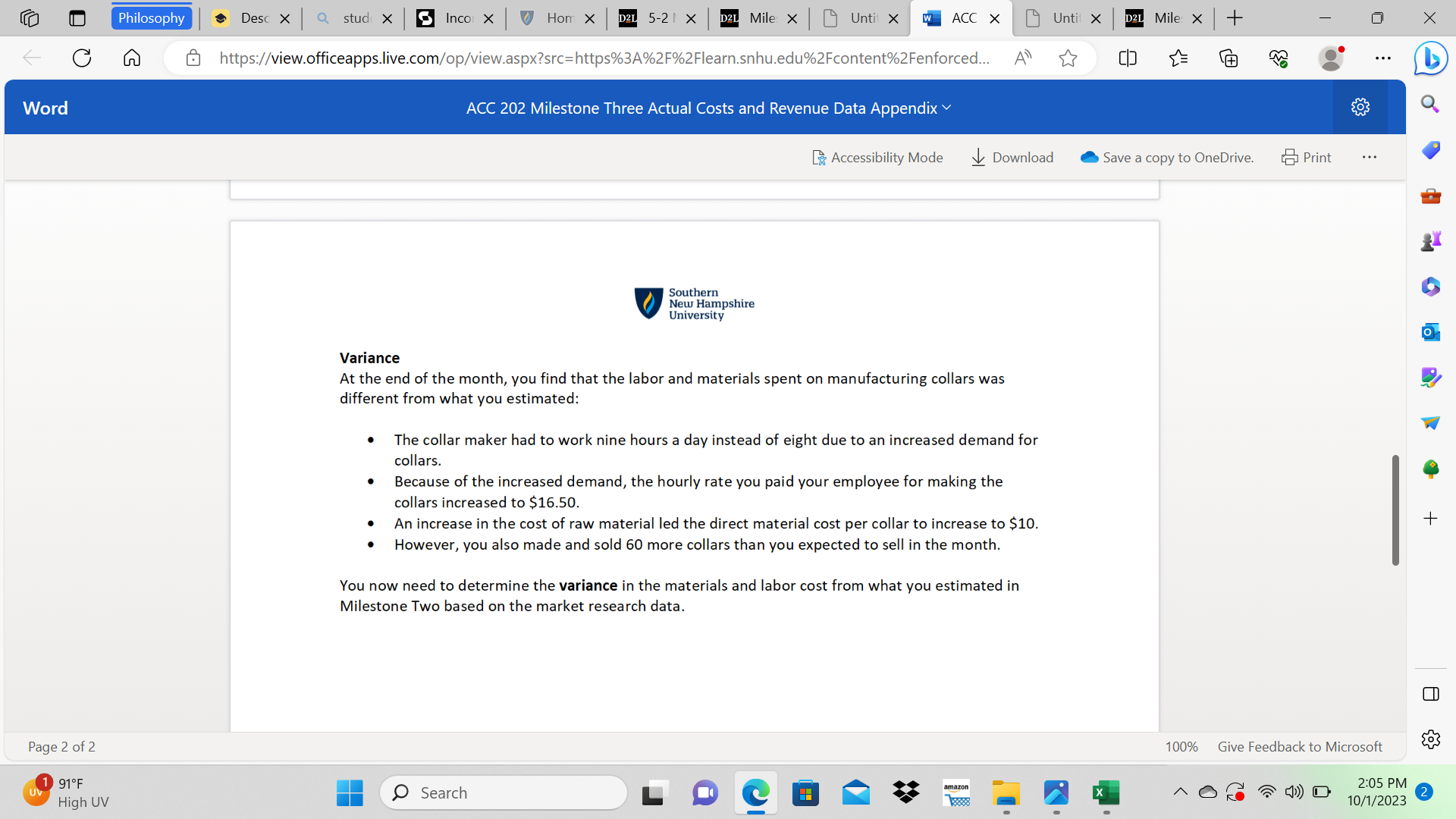
Task: Open Outlook in Edge sidebar
Action: [x=1430, y=332]
